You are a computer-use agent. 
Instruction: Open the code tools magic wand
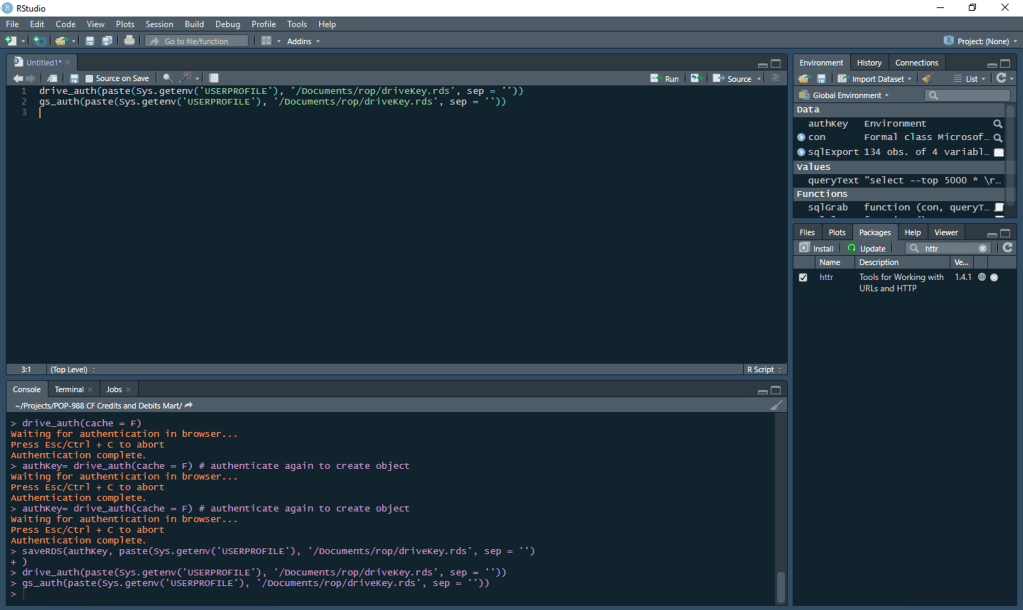[x=185, y=78]
